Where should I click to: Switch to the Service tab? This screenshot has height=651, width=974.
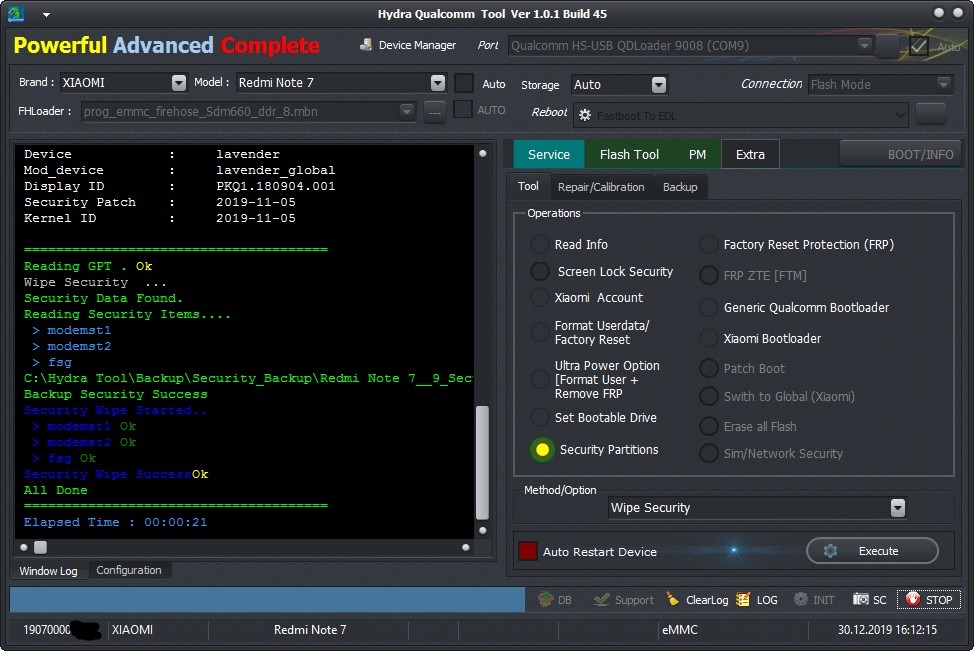[548, 154]
